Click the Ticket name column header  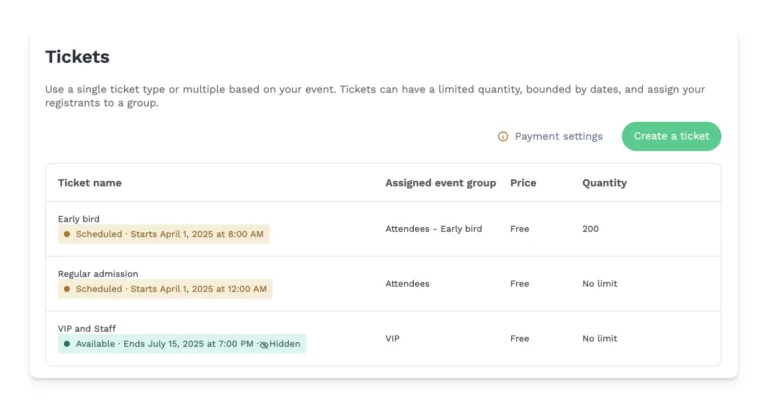pyautogui.click(x=90, y=183)
